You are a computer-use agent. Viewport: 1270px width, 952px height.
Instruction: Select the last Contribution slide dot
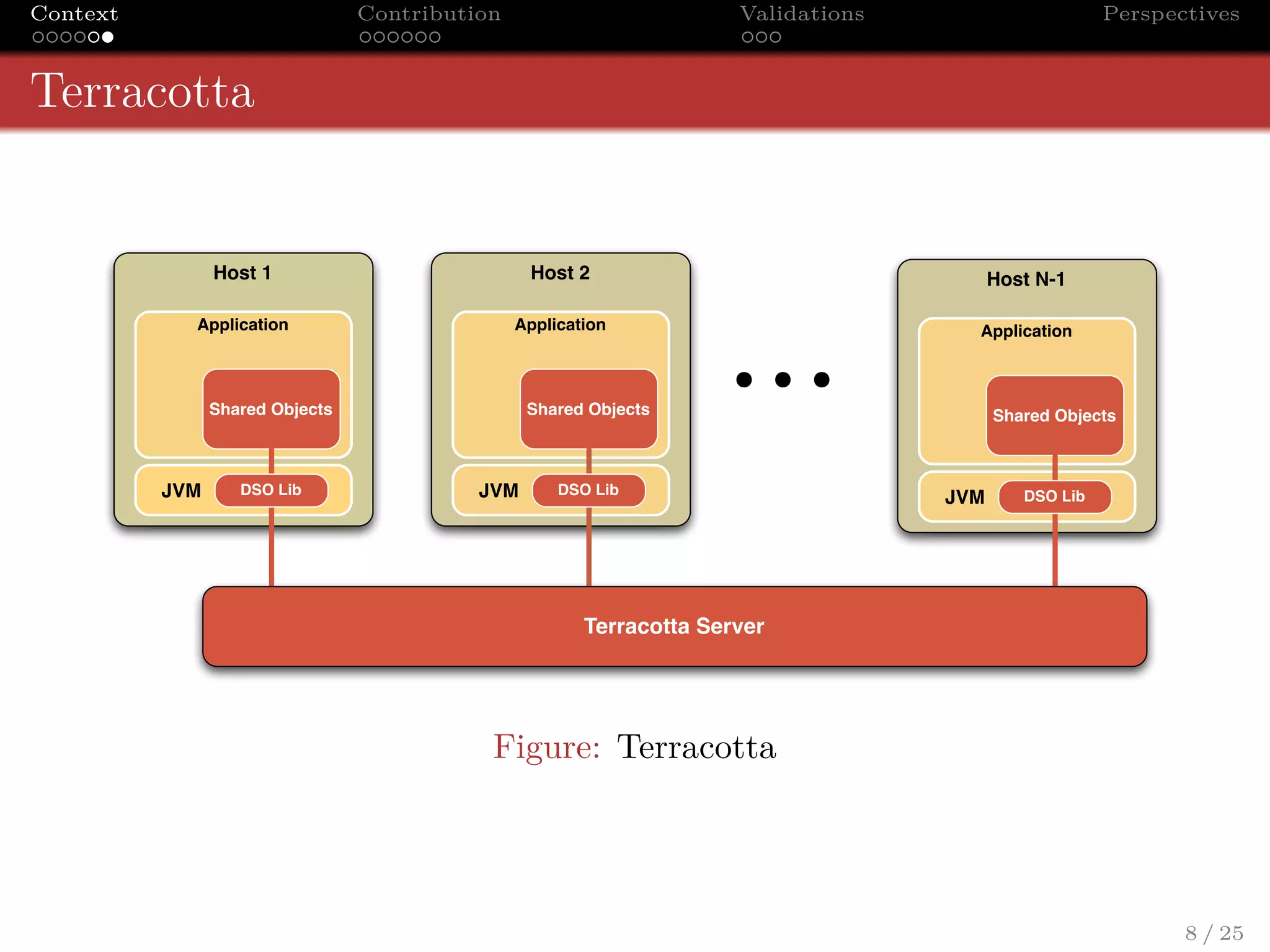(x=435, y=37)
